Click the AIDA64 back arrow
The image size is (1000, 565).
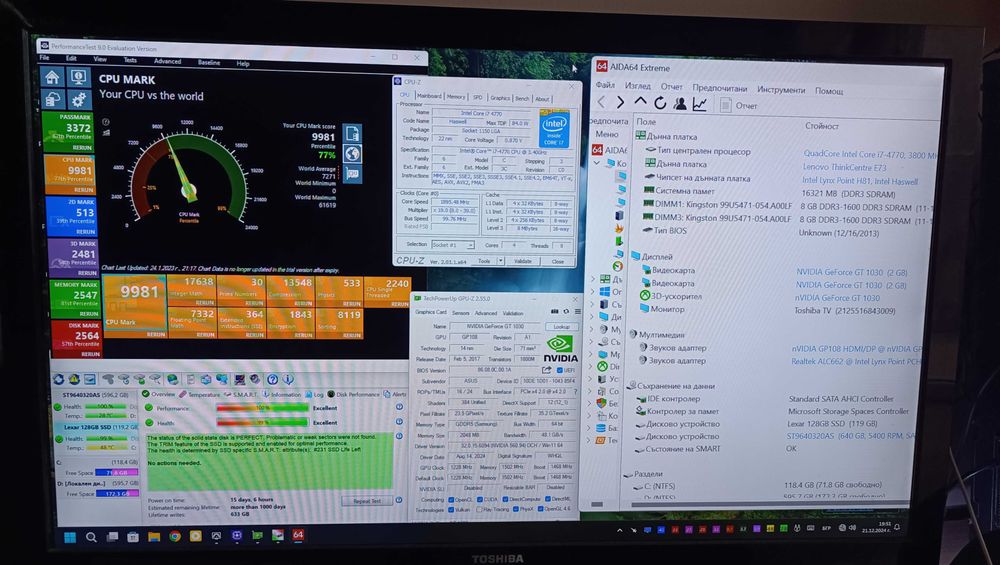click(x=601, y=102)
